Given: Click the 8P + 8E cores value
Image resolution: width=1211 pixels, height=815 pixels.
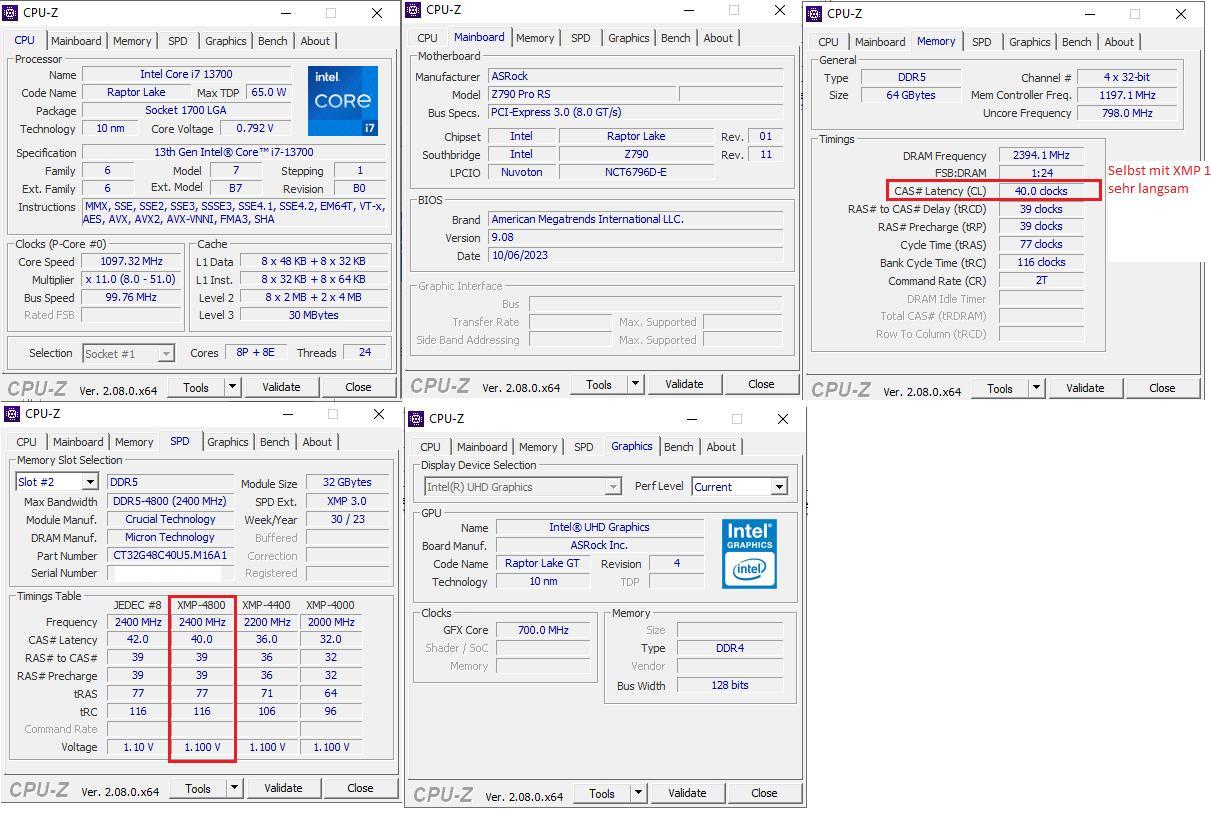Looking at the screenshot, I should pos(255,353).
